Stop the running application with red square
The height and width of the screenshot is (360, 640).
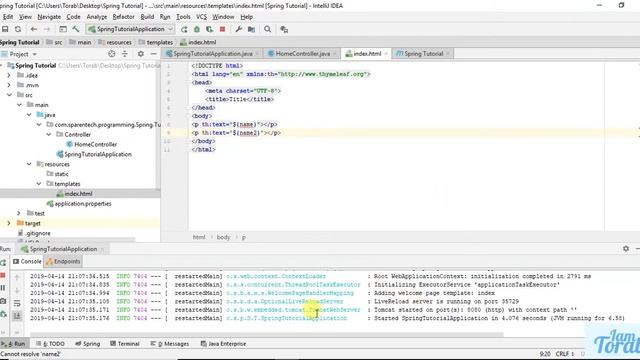tap(222, 29)
